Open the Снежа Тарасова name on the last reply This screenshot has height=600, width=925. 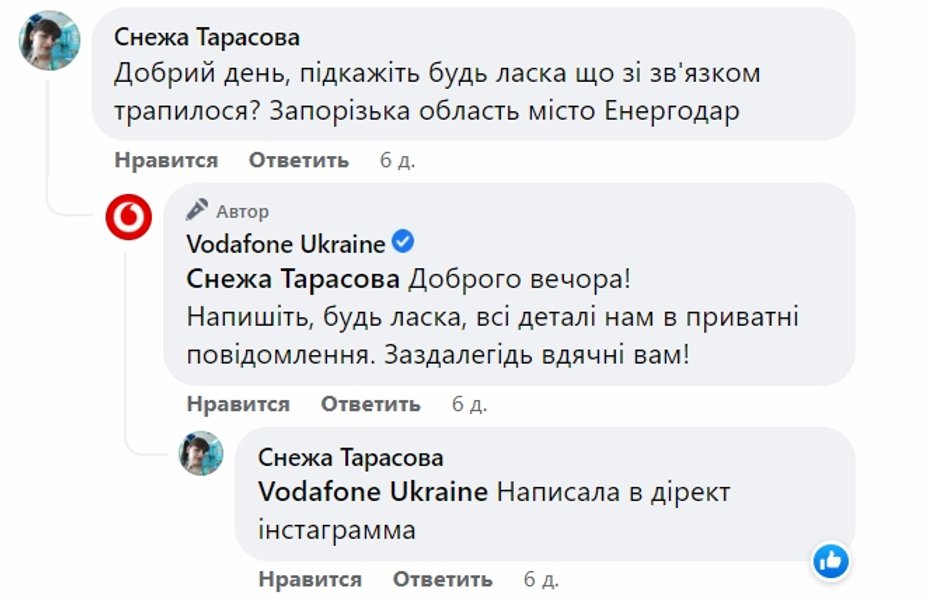pos(350,458)
